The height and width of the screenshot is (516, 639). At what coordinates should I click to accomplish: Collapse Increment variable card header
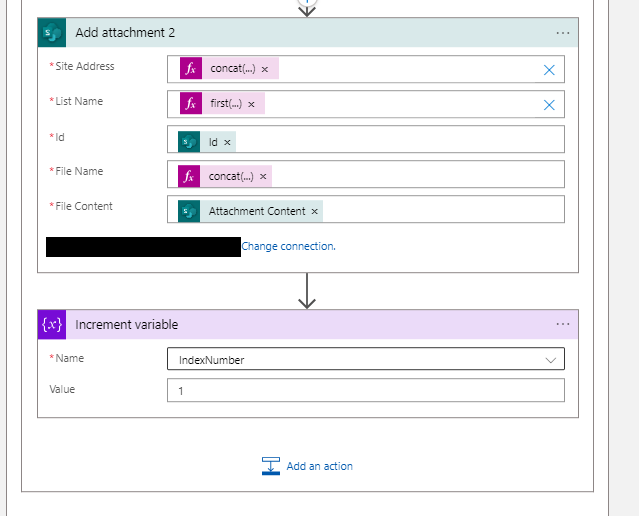tap(308, 324)
